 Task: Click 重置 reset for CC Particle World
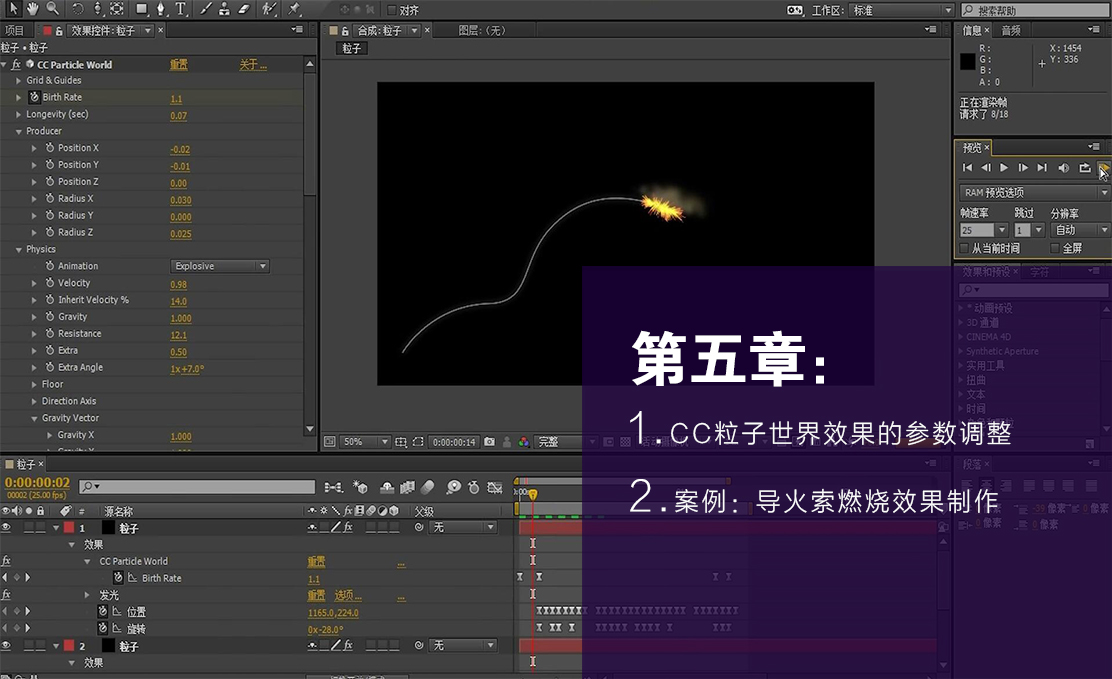click(179, 65)
